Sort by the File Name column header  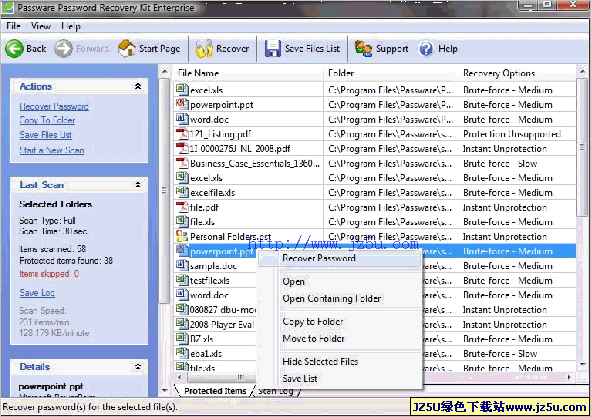(248, 73)
